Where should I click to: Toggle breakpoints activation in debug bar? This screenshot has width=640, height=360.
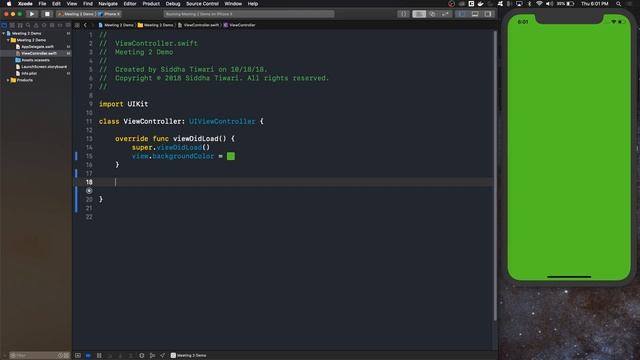[x=88, y=356]
